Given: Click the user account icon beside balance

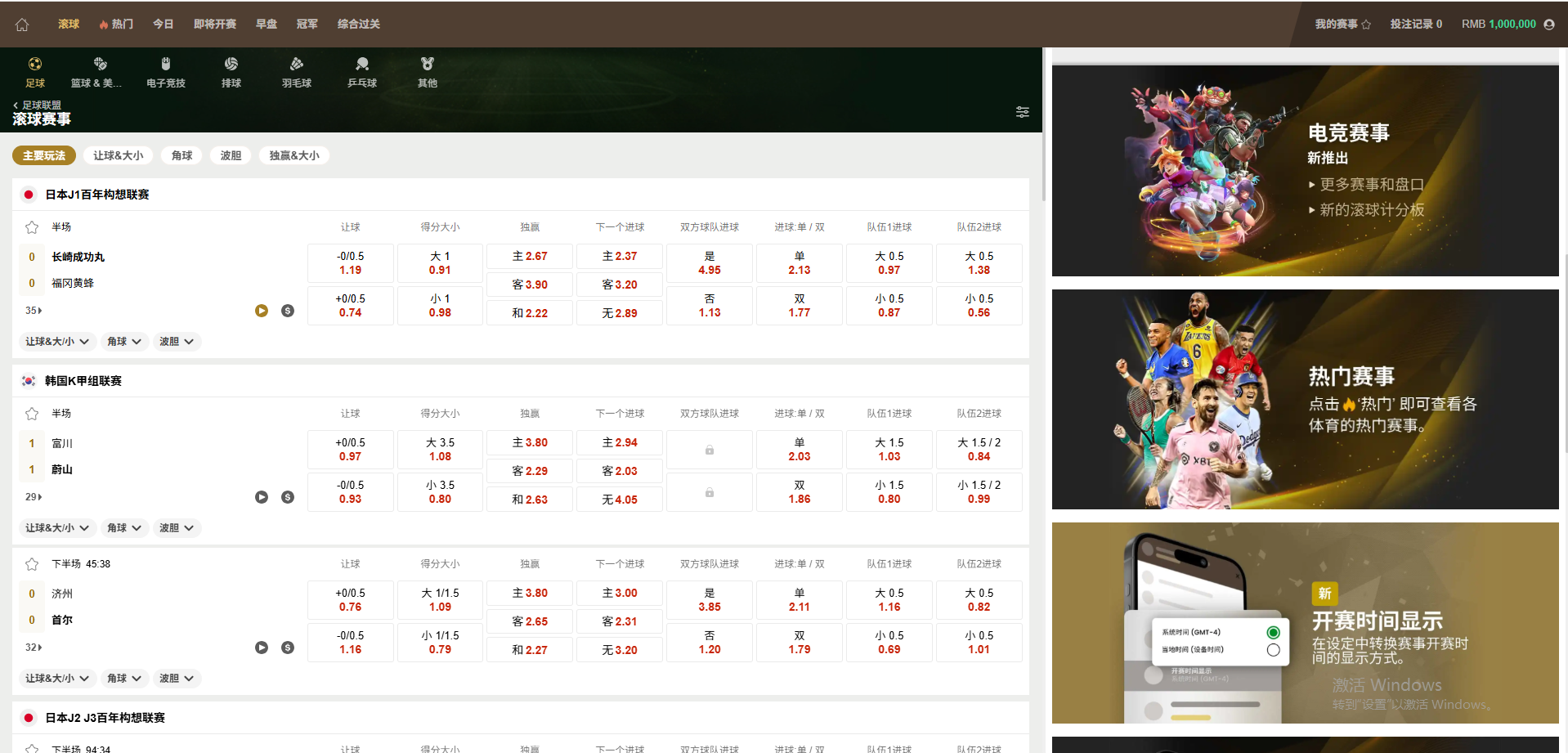Looking at the screenshot, I should 1548,25.
